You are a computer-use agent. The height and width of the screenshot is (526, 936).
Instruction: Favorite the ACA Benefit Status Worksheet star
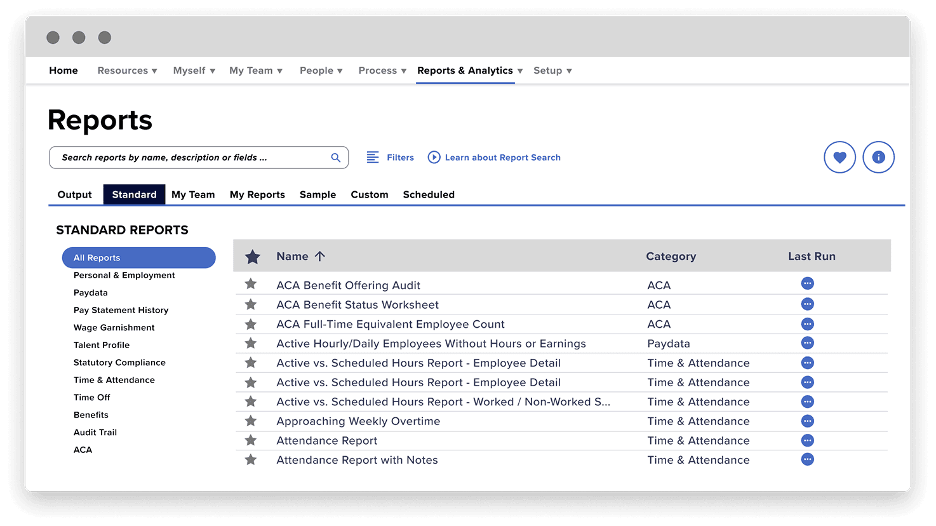pyautogui.click(x=251, y=304)
